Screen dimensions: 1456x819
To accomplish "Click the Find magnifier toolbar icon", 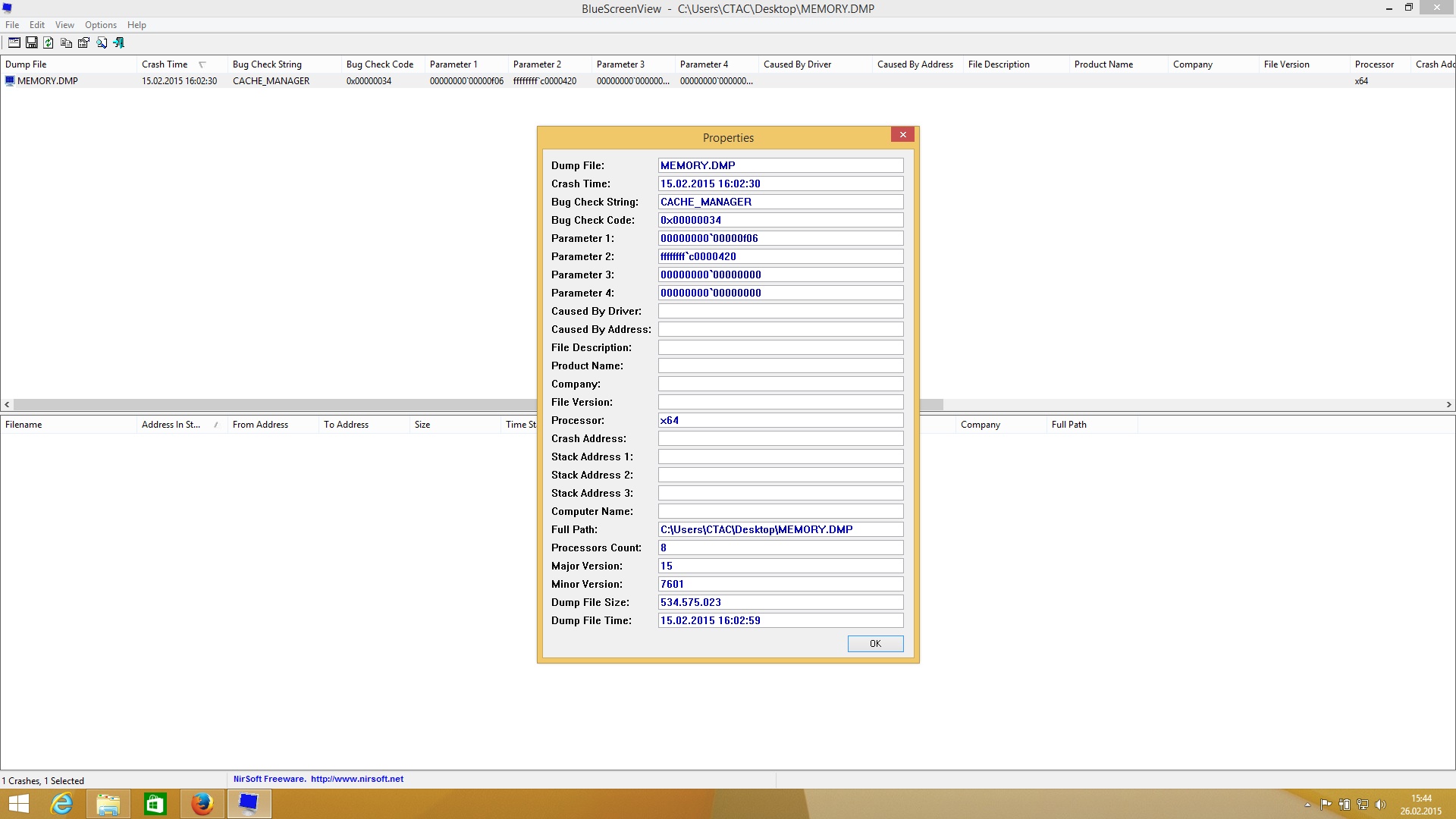I will click(x=102, y=43).
